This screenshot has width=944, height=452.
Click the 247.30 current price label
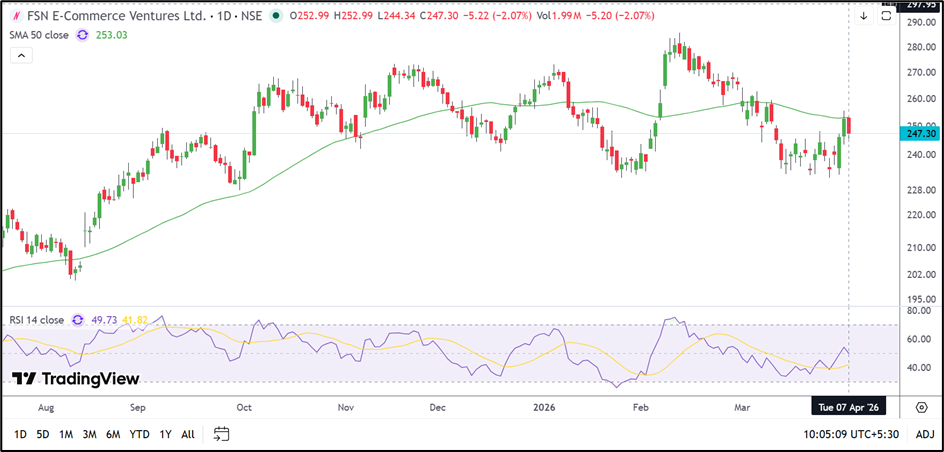[919, 133]
